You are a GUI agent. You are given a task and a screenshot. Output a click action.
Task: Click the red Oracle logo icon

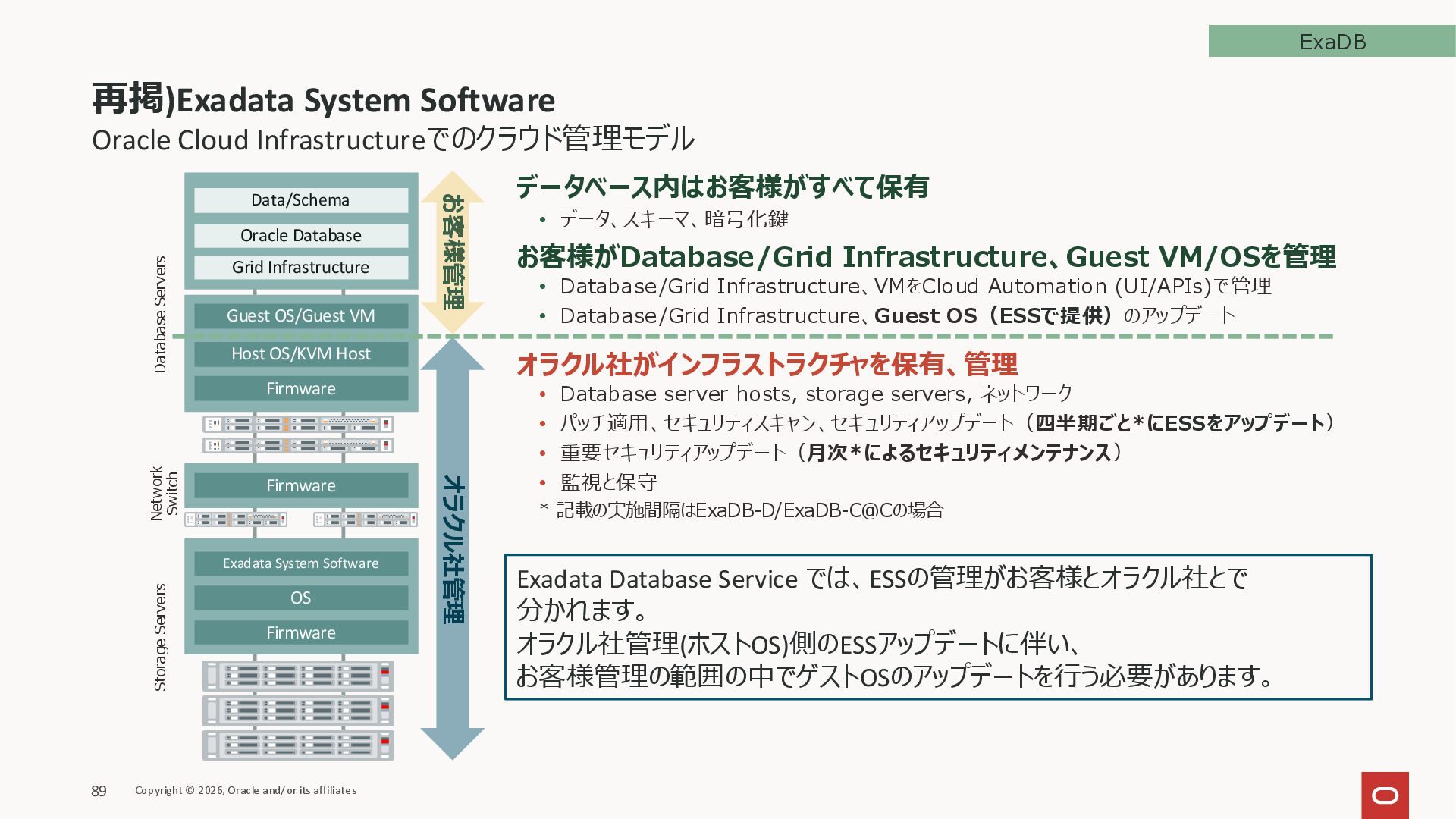1385,795
